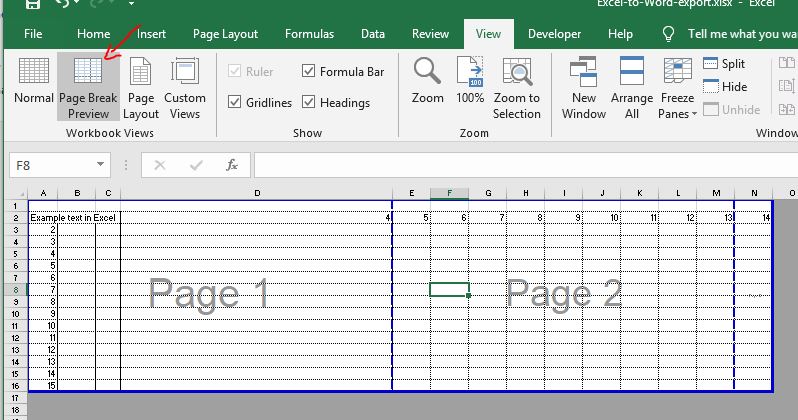Click the disabled Ruler checkbox
The height and width of the screenshot is (420, 798).
[234, 71]
